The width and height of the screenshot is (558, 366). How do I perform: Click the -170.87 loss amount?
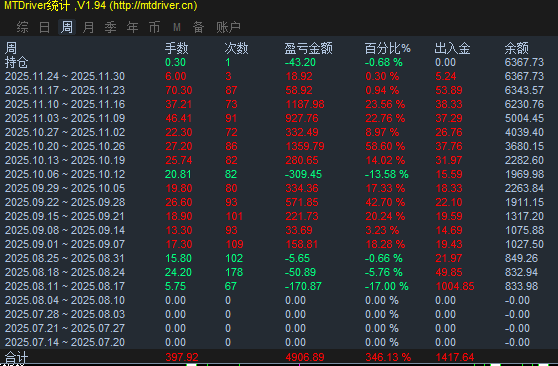click(303, 286)
